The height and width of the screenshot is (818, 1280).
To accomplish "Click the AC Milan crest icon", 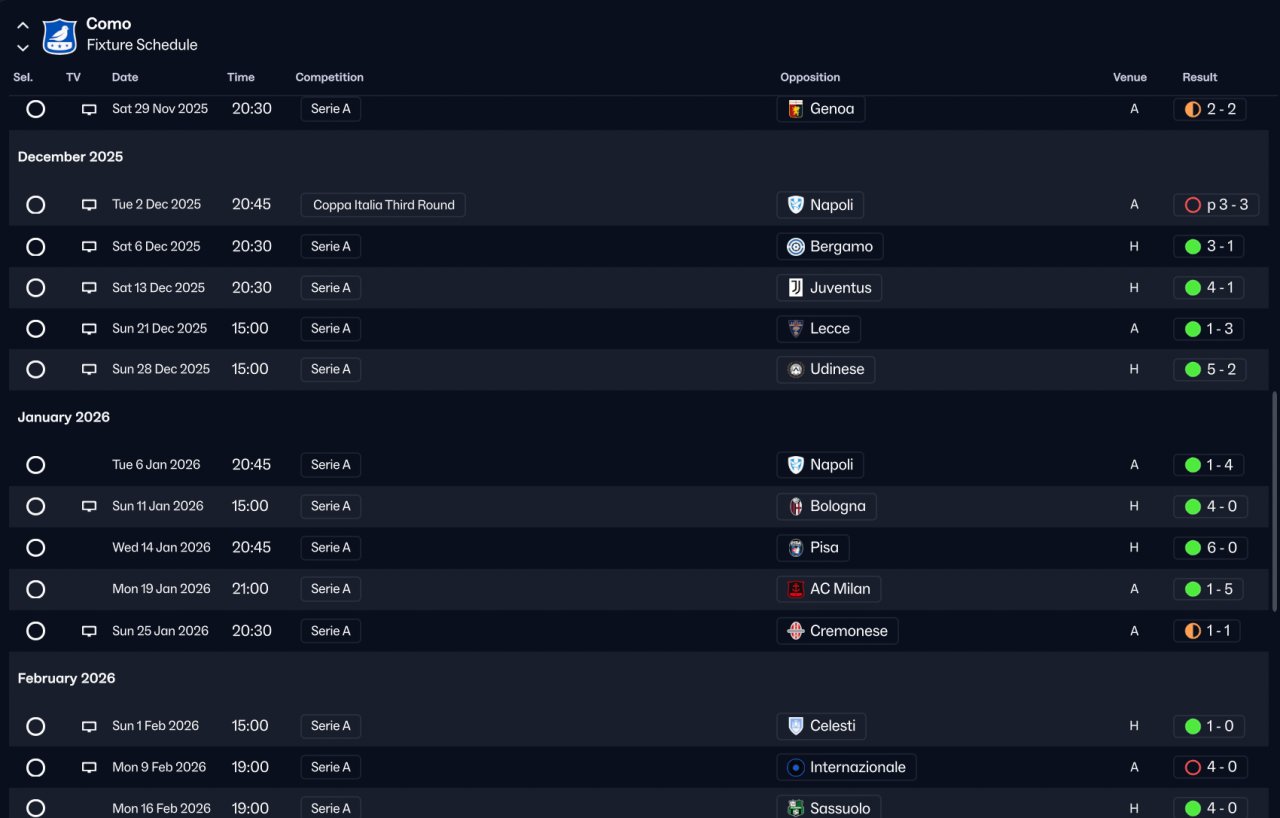I will [x=796, y=589].
